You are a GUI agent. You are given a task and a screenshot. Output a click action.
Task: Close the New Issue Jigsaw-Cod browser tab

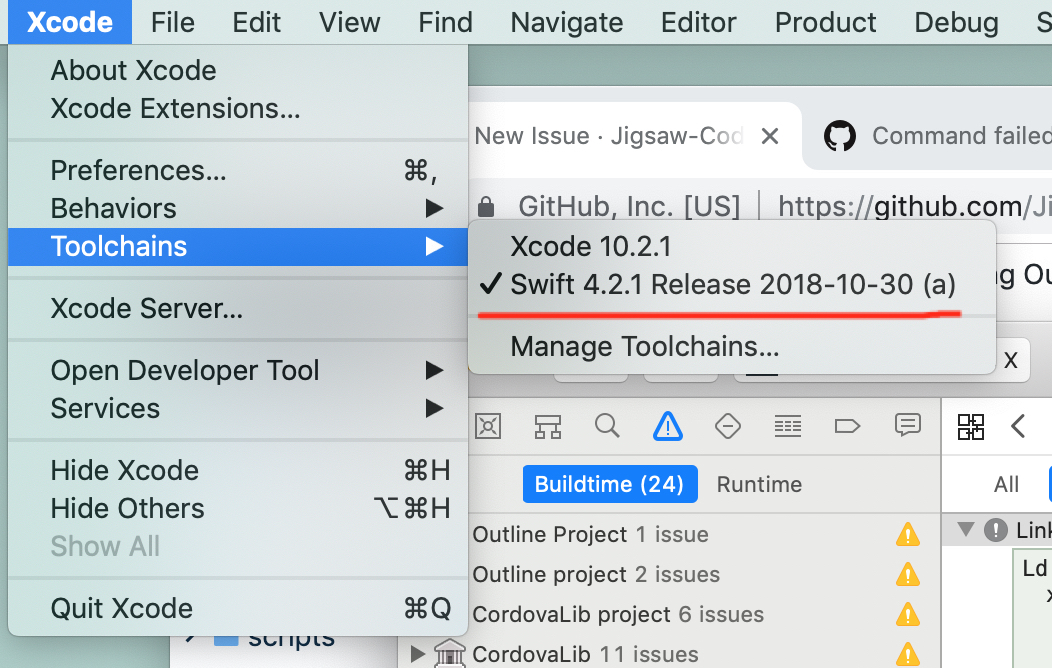(x=769, y=135)
